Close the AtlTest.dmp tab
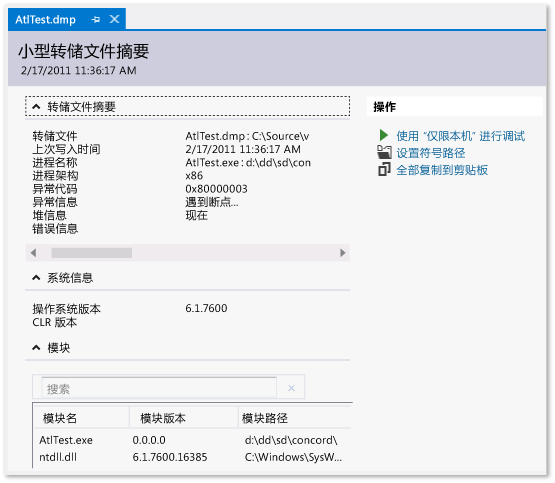Screen dimensions: 555x483 tap(114, 19)
